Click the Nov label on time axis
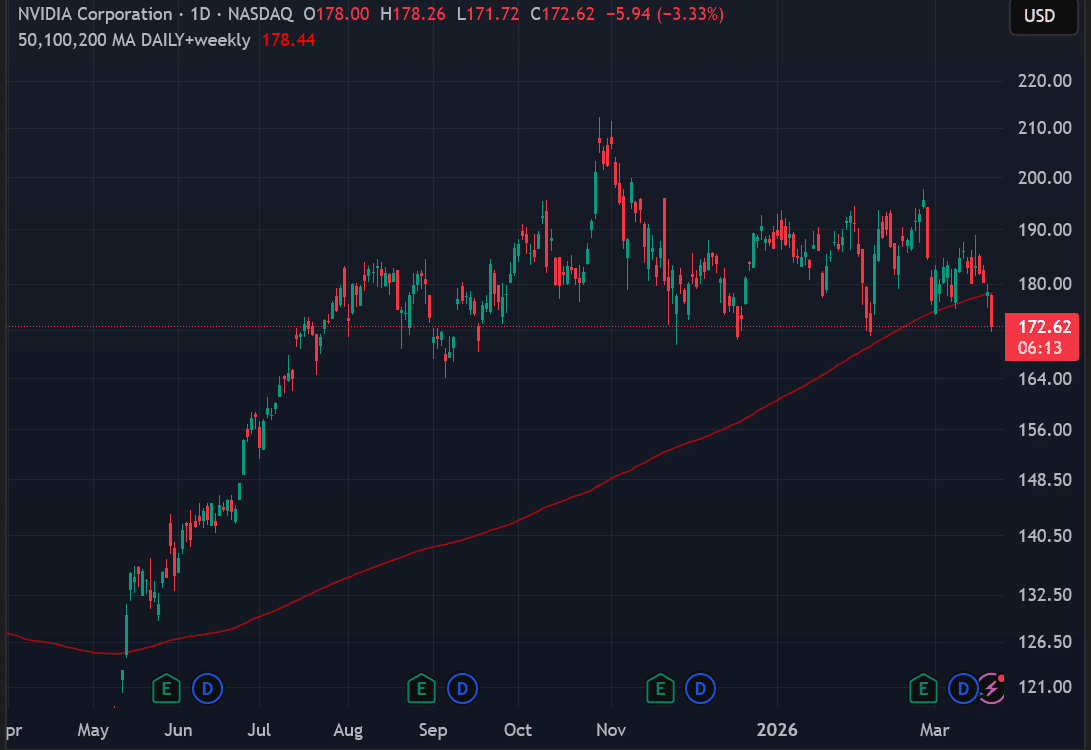Image resolution: width=1091 pixels, height=750 pixels. click(x=610, y=730)
